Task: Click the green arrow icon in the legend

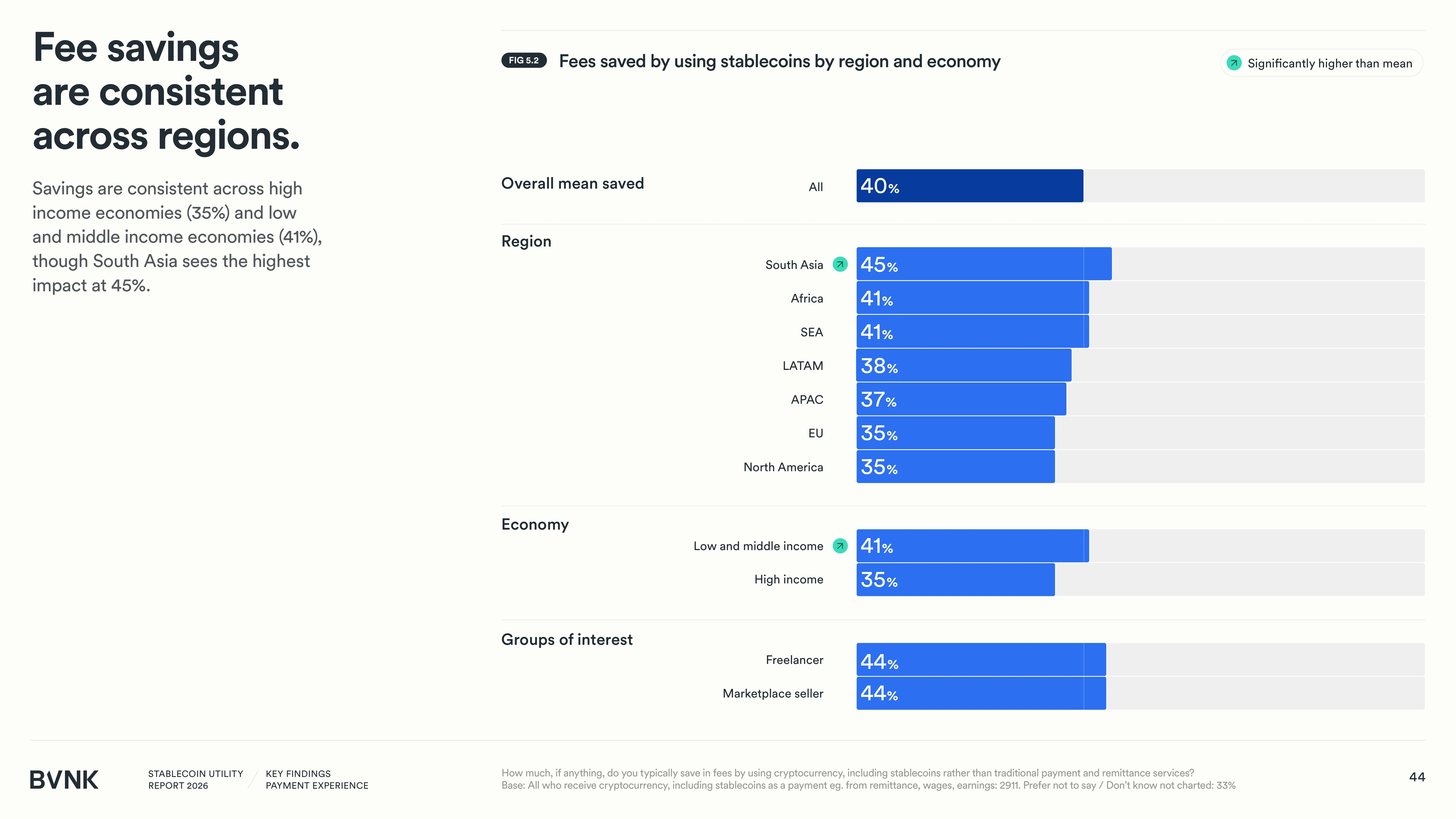Action: (x=1234, y=63)
